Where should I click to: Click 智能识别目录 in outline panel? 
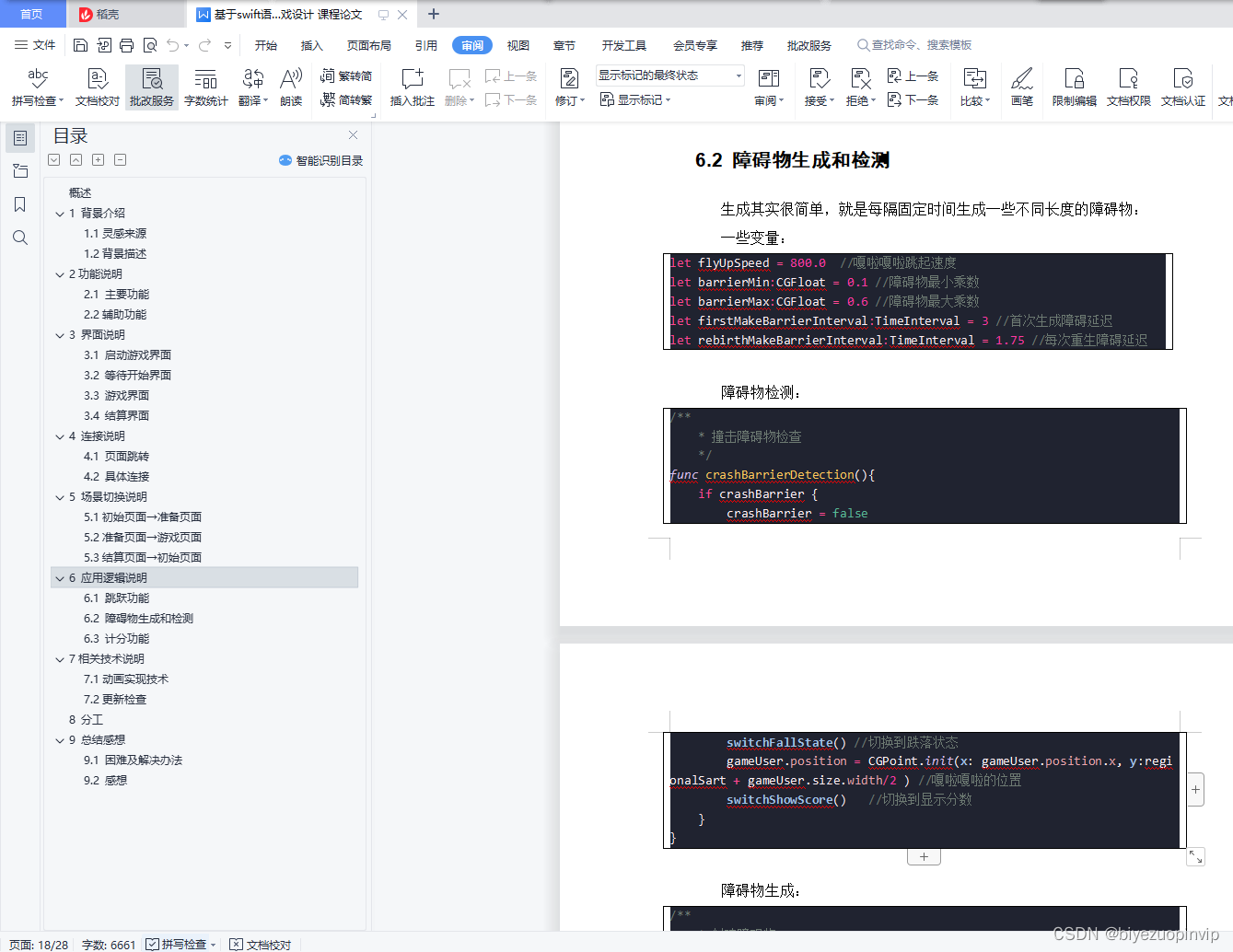320,160
